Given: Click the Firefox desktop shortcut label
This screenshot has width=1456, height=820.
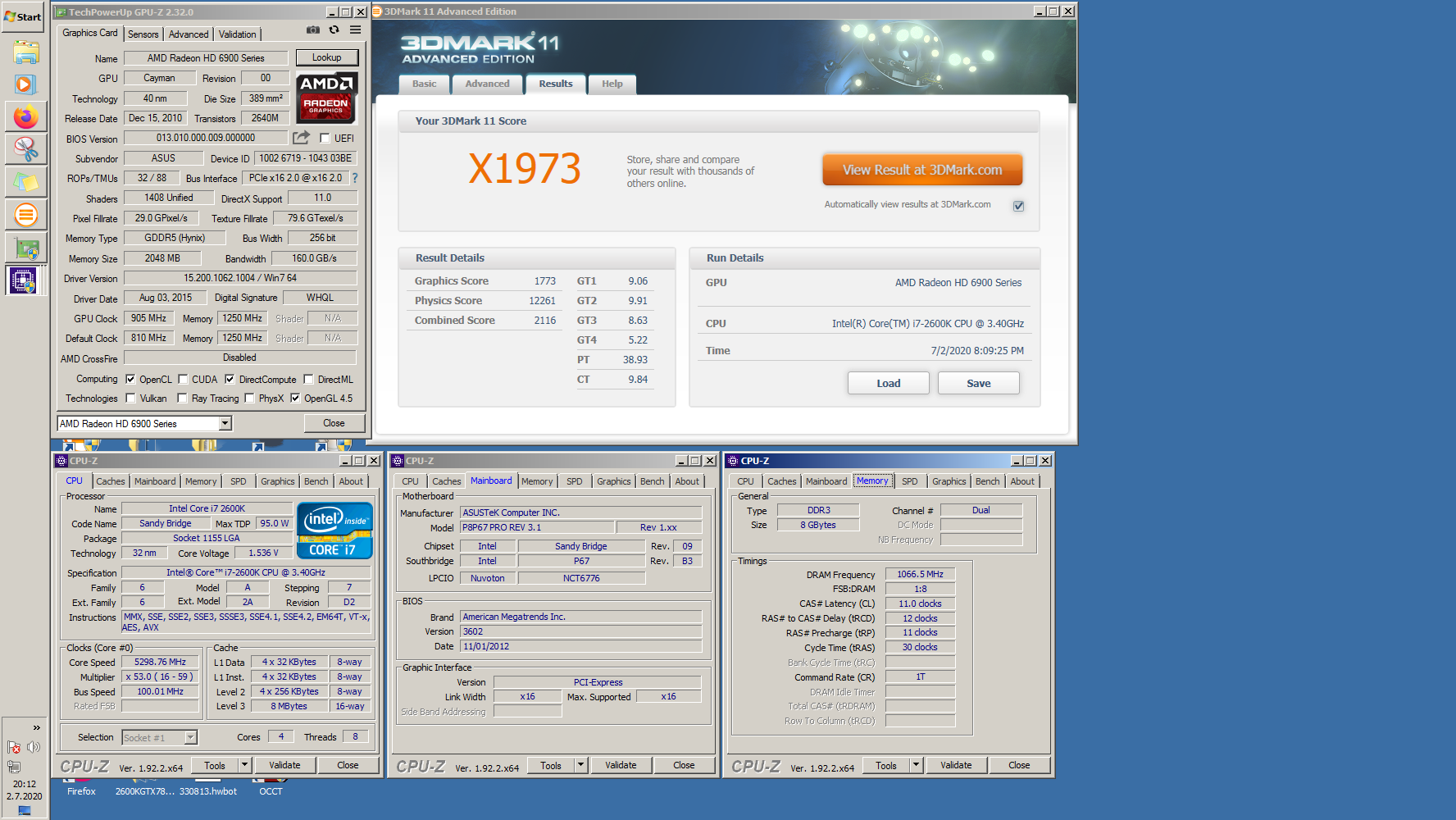Looking at the screenshot, I should pos(81,791).
